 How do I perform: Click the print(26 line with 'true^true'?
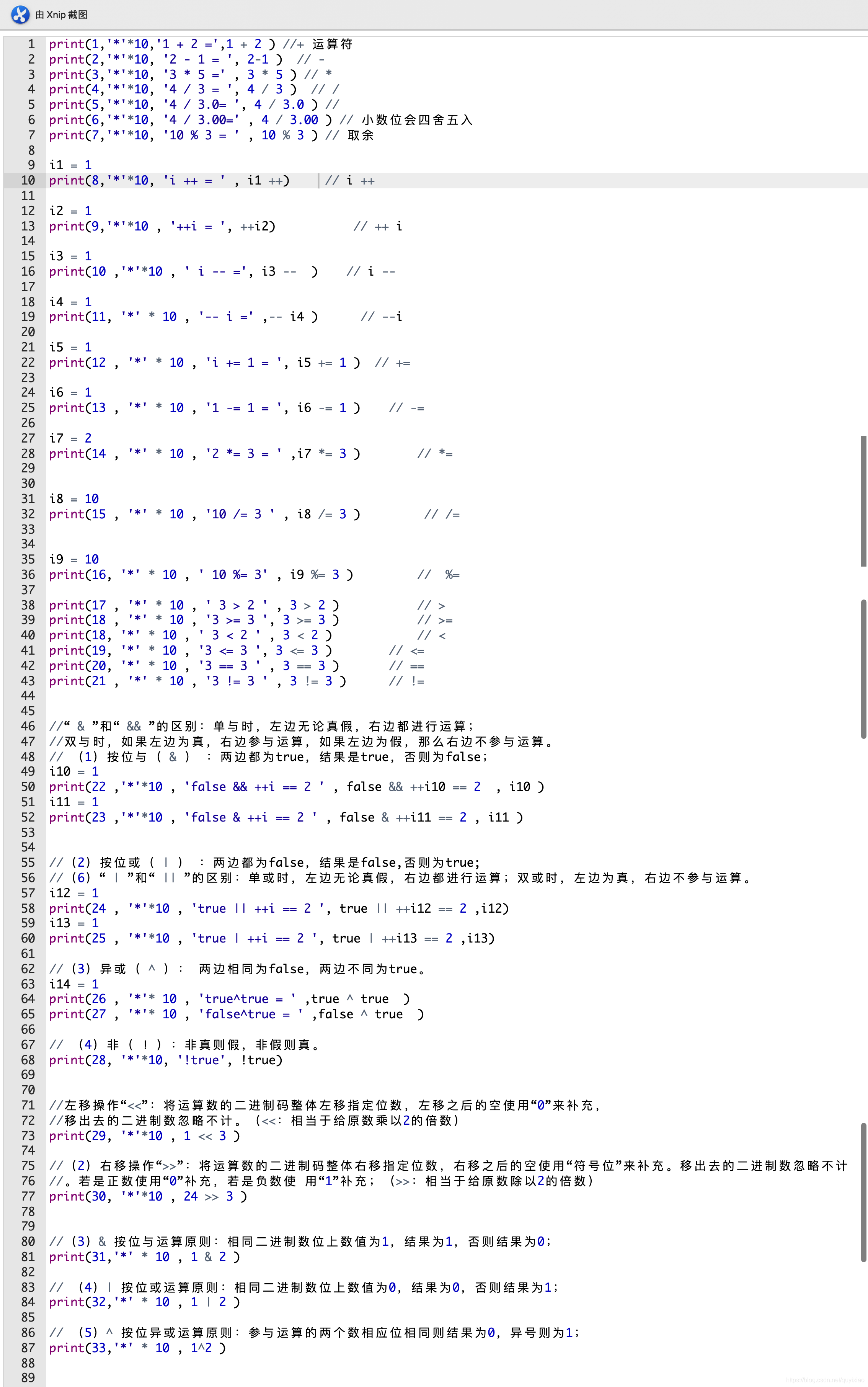(x=230, y=999)
